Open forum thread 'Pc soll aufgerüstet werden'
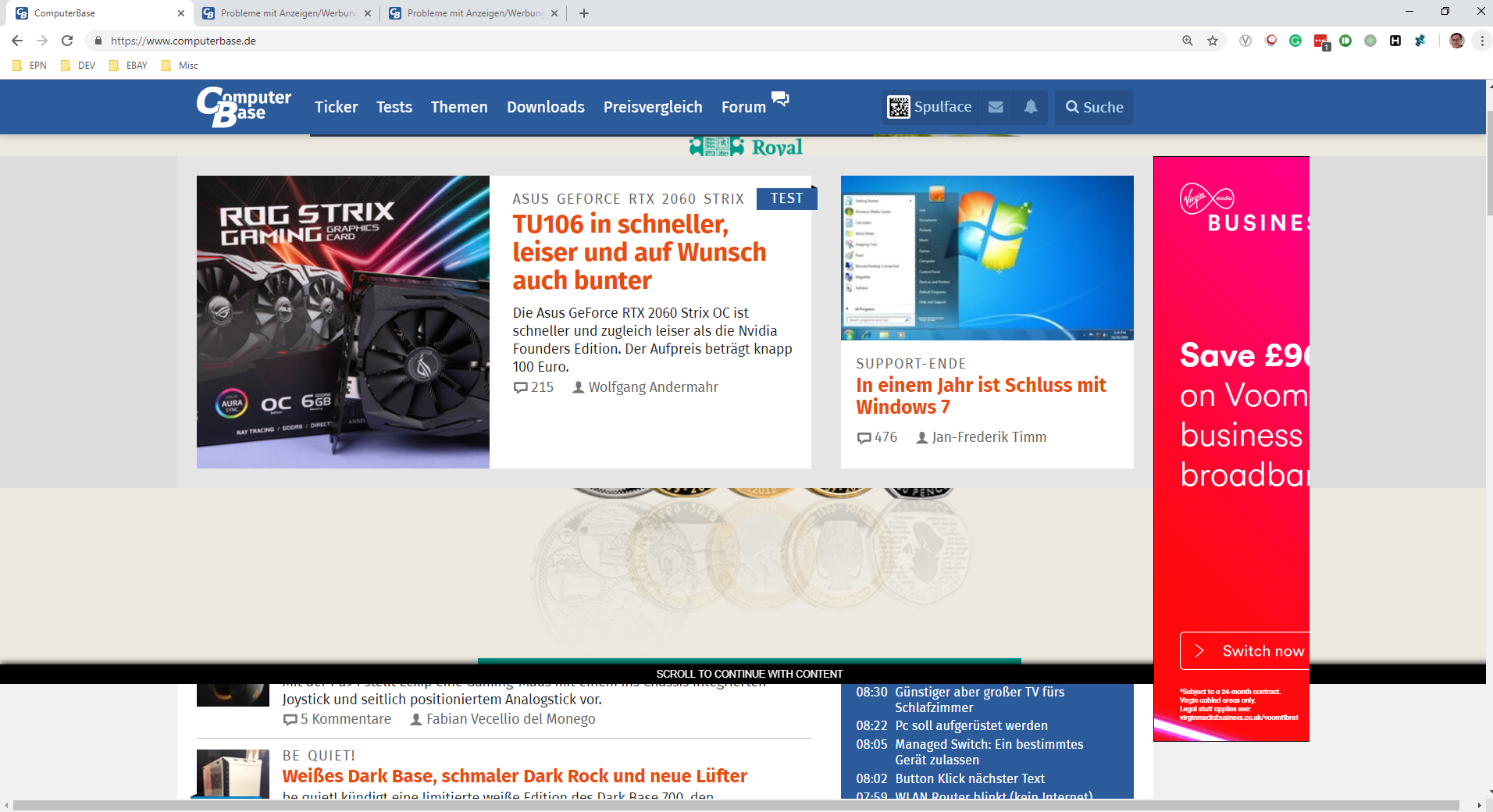The height and width of the screenshot is (812, 1493). (x=971, y=725)
